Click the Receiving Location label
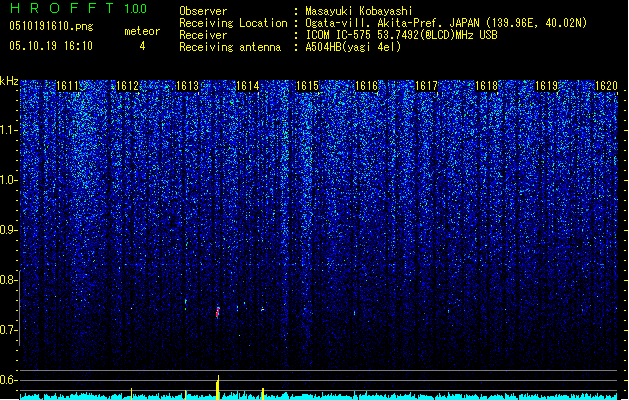 click(x=233, y=23)
